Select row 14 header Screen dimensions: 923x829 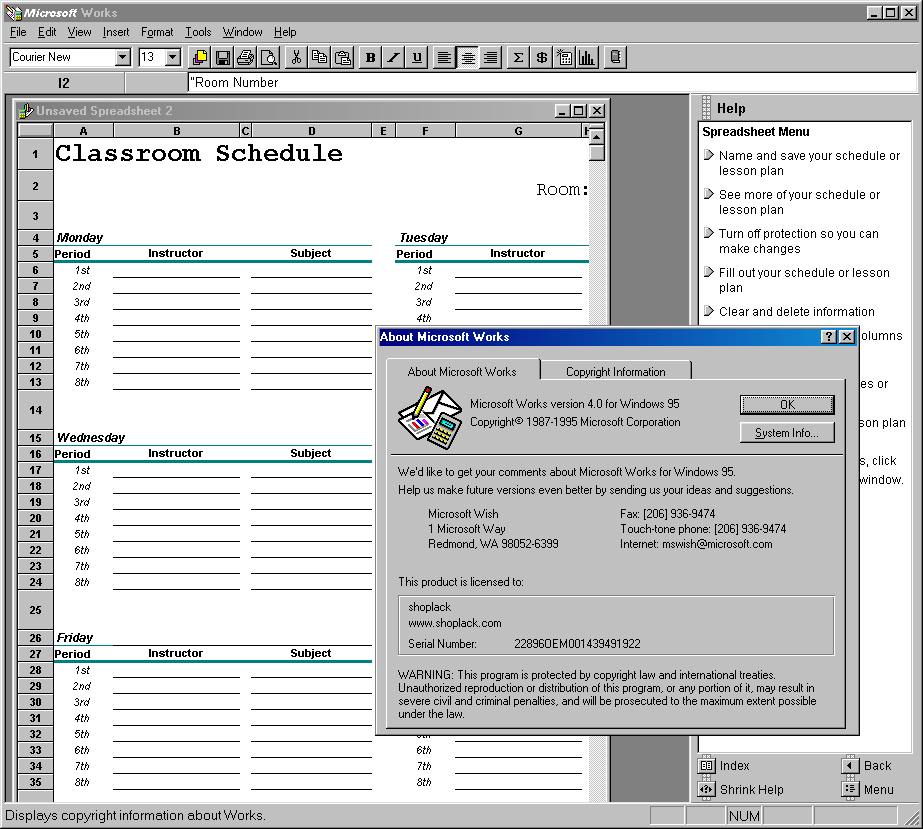click(35, 410)
